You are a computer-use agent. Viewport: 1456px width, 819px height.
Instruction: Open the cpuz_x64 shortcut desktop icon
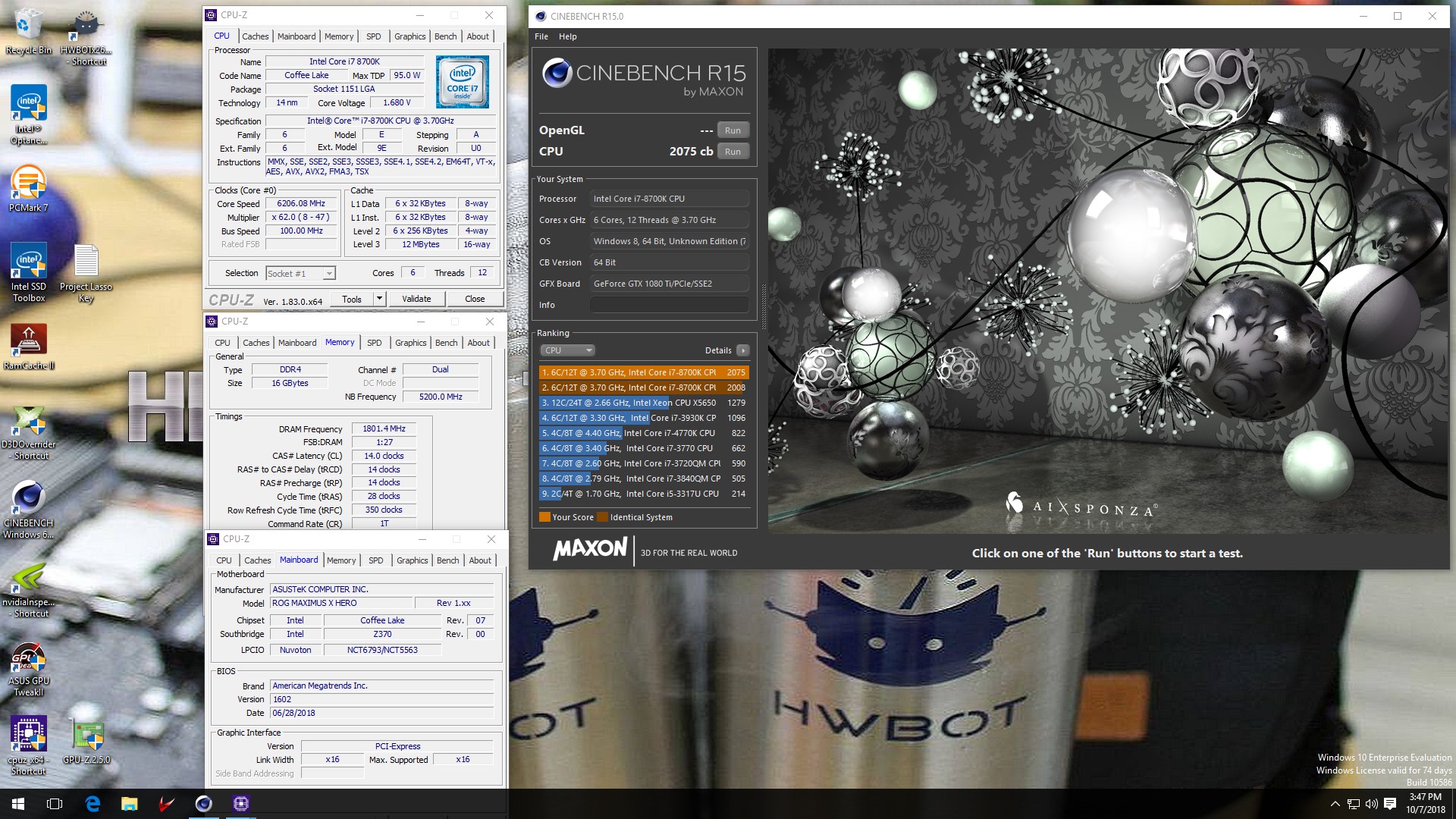coord(29,746)
